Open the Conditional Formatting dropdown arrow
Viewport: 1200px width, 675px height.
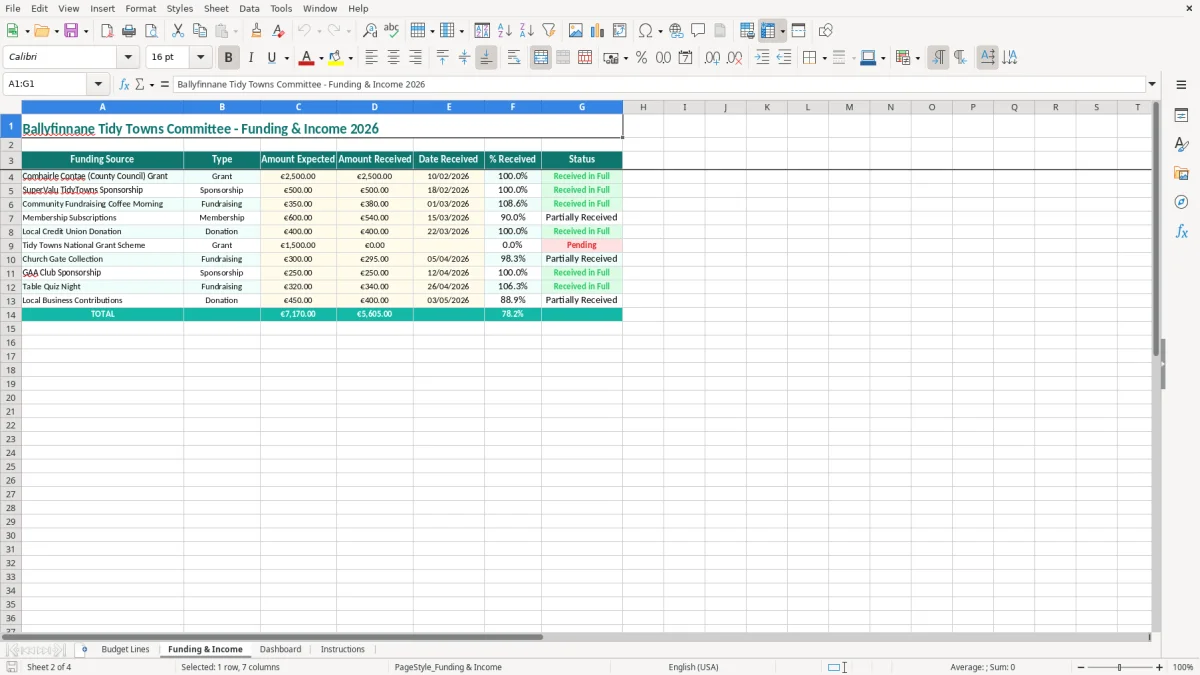(916, 59)
